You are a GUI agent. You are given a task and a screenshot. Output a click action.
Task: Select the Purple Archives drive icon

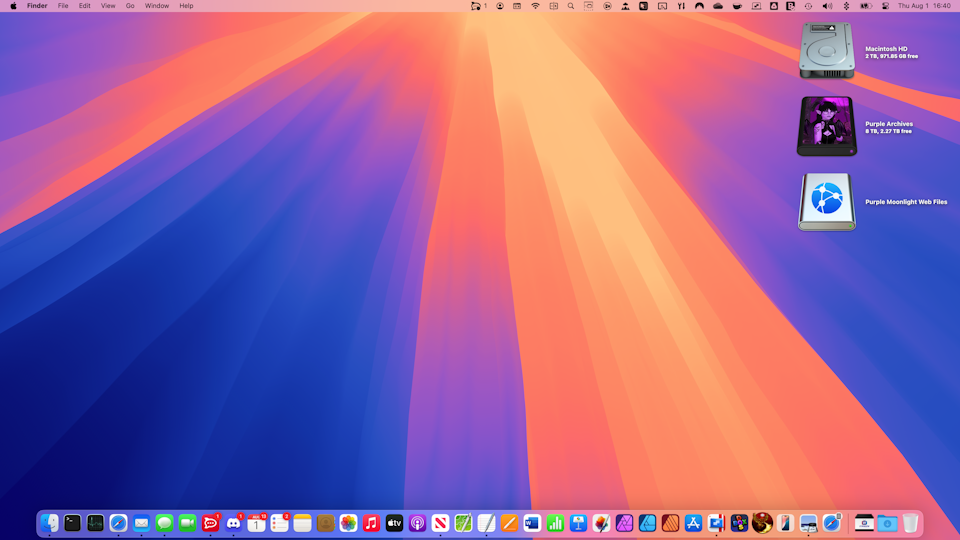(827, 126)
